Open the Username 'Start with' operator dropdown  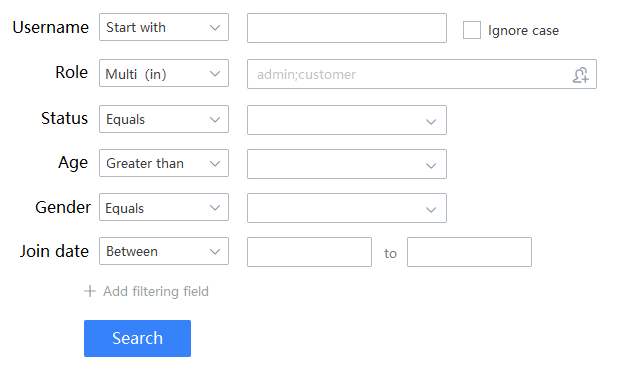164,27
